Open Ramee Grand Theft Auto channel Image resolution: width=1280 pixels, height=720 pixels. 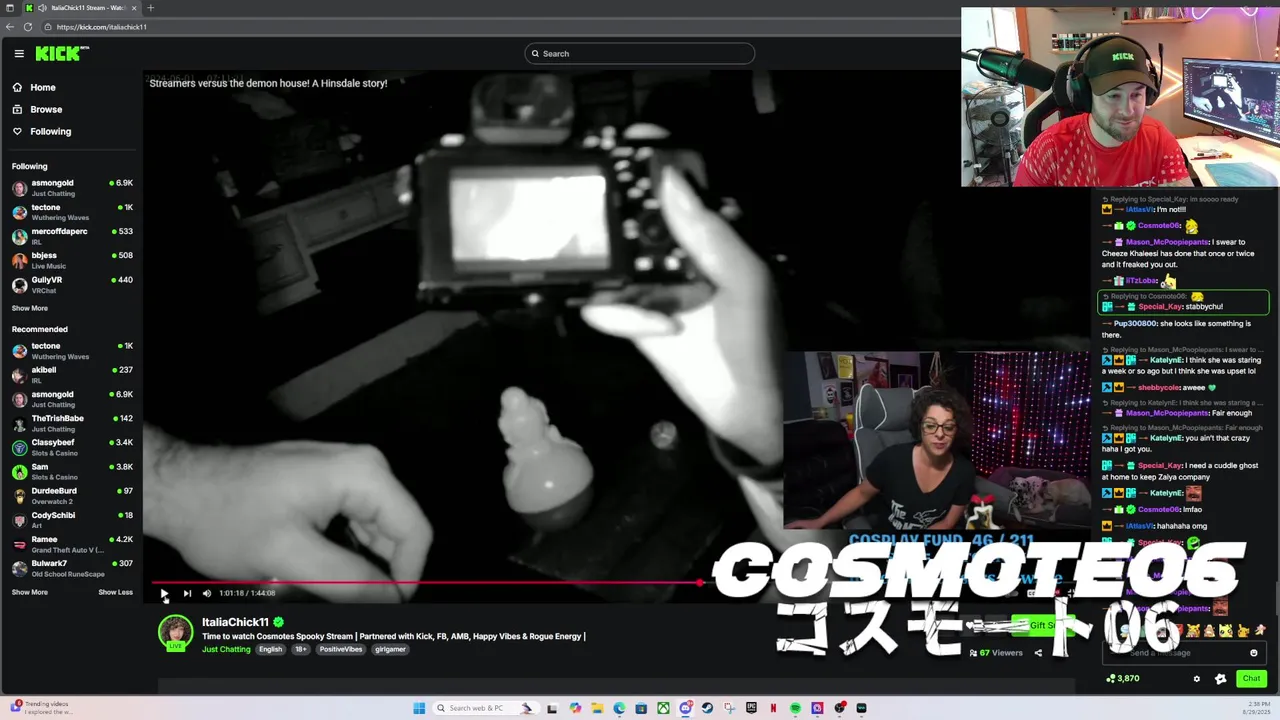(72, 544)
